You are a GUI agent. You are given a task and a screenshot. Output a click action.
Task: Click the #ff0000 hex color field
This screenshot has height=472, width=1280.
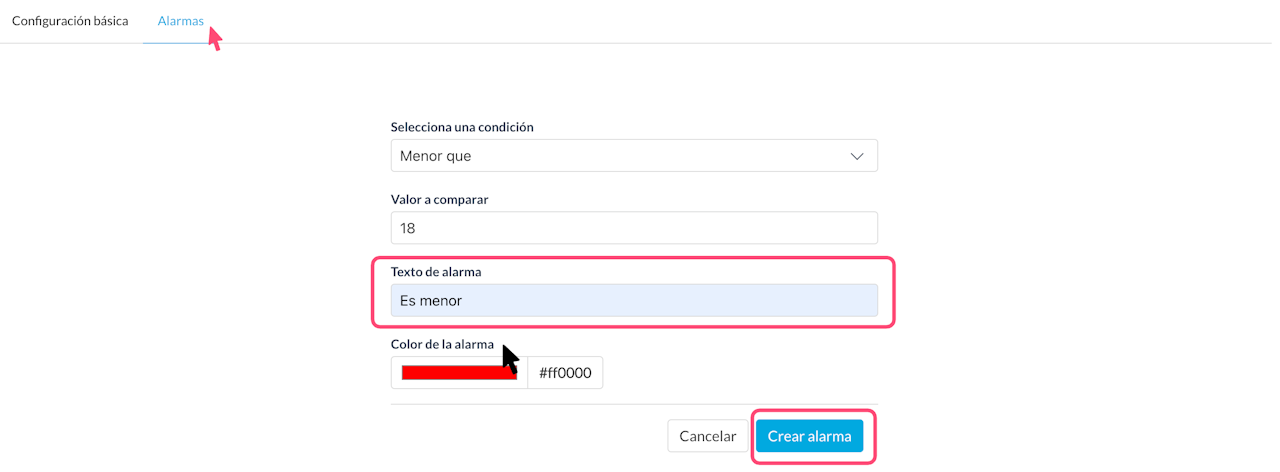(x=565, y=373)
